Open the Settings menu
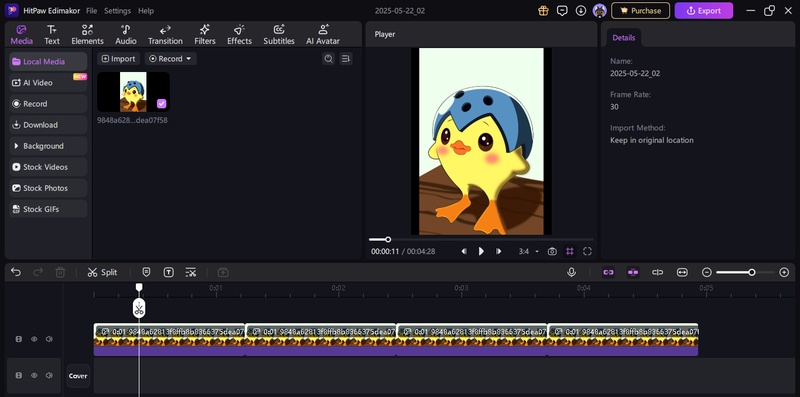 coord(117,11)
